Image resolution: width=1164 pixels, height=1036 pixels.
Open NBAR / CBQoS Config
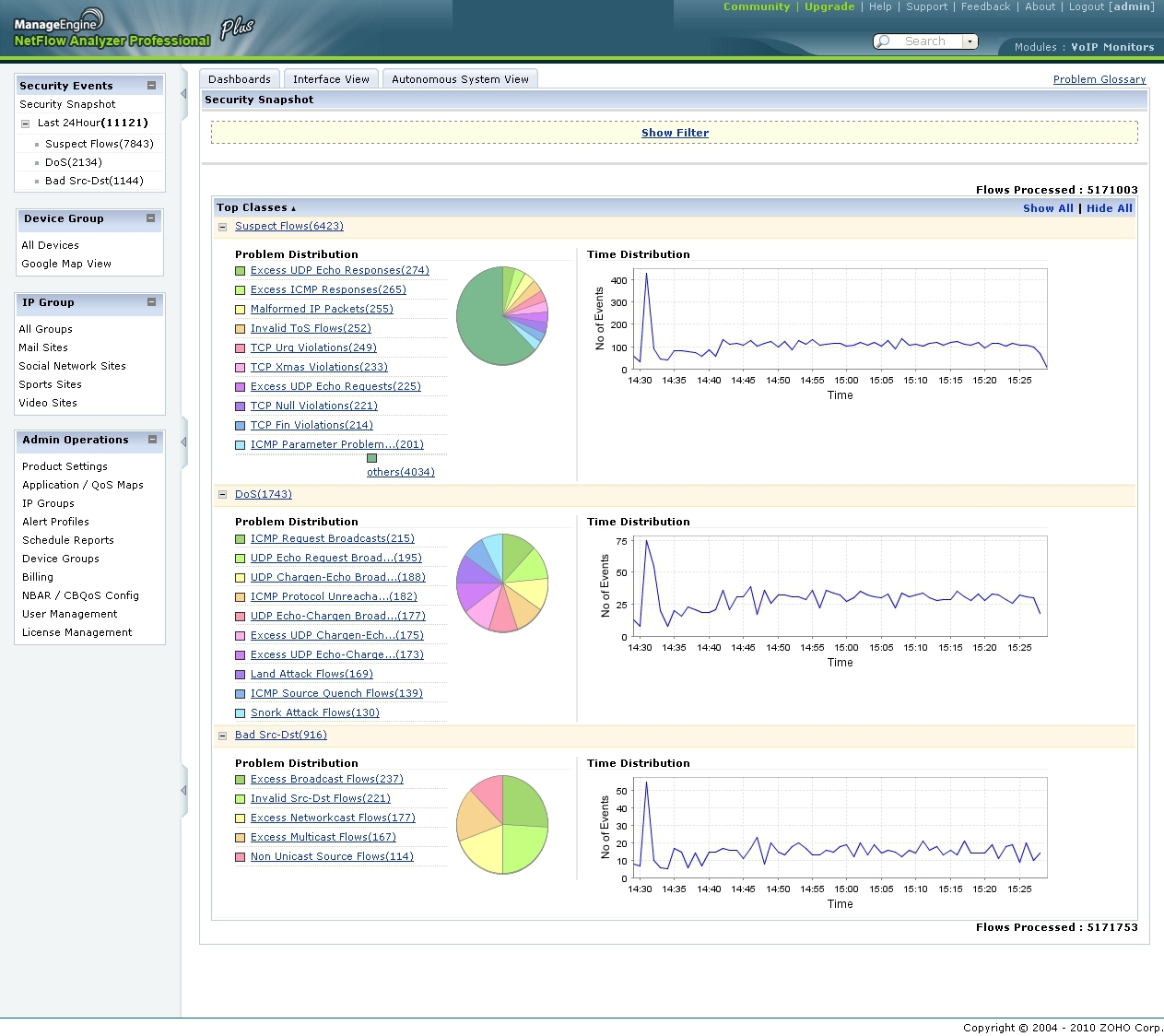coord(80,595)
